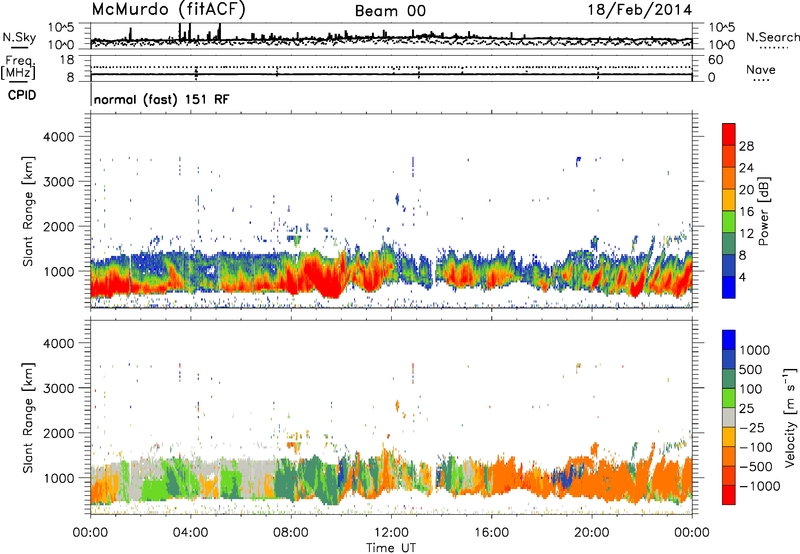This screenshot has width=800, height=554.
Task: Click the 'normal (fast) 151 RF' text
Action: tap(162, 99)
